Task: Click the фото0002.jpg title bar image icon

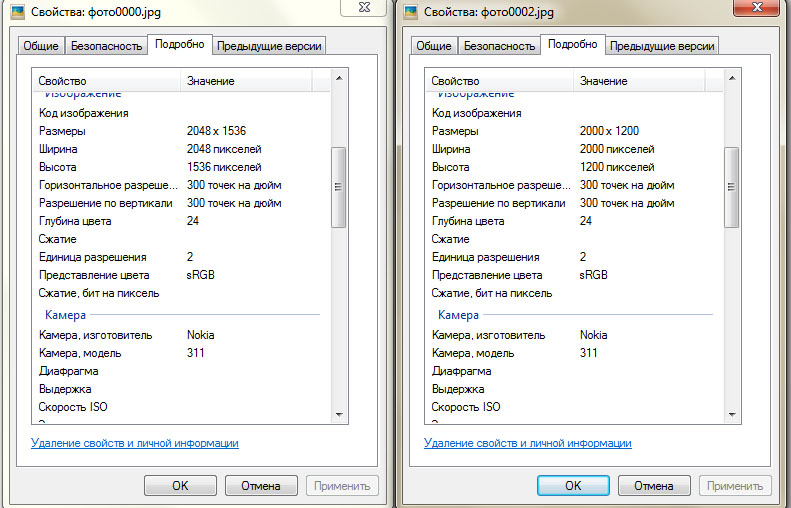Action: coord(411,12)
